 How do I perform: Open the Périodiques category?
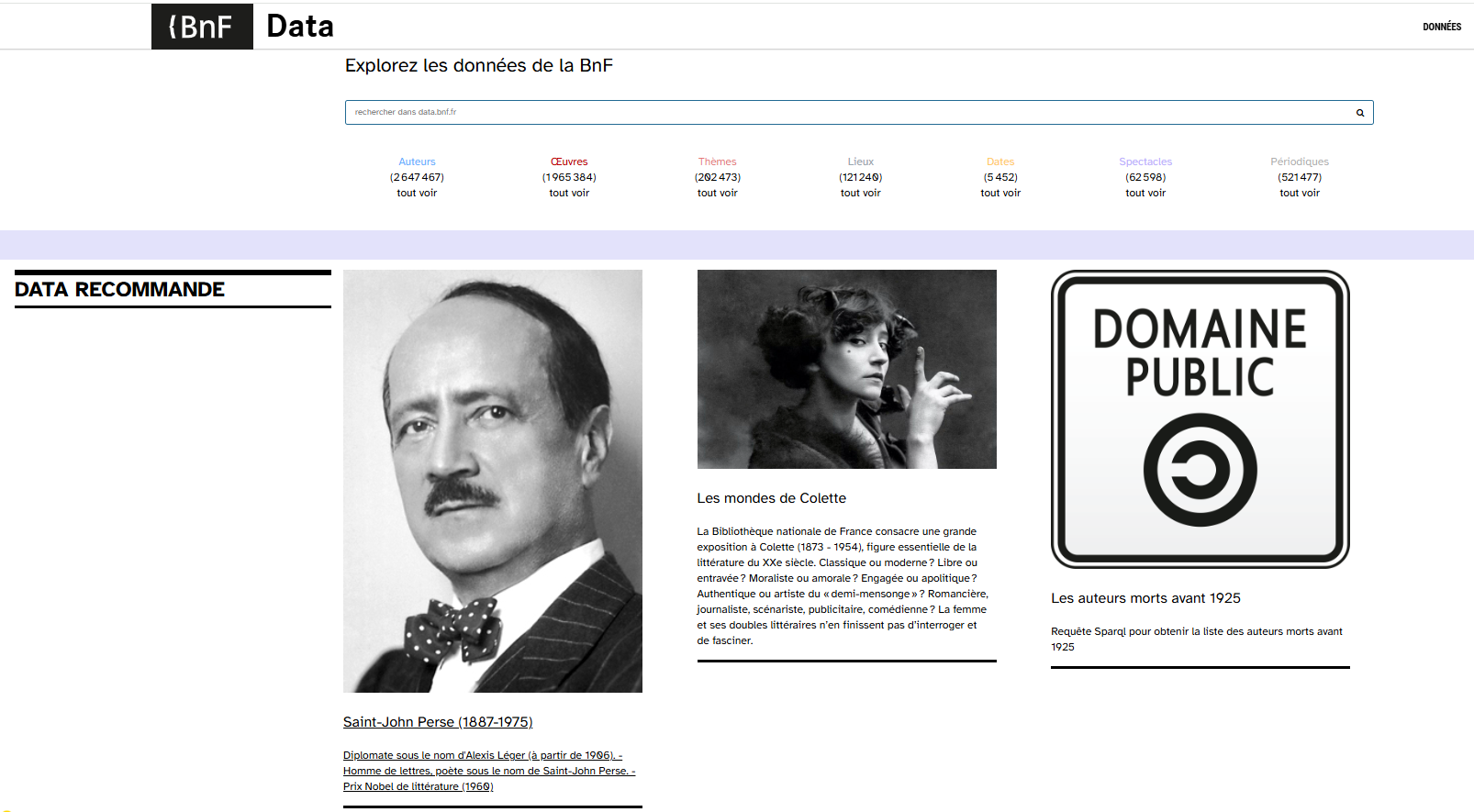point(1299,161)
